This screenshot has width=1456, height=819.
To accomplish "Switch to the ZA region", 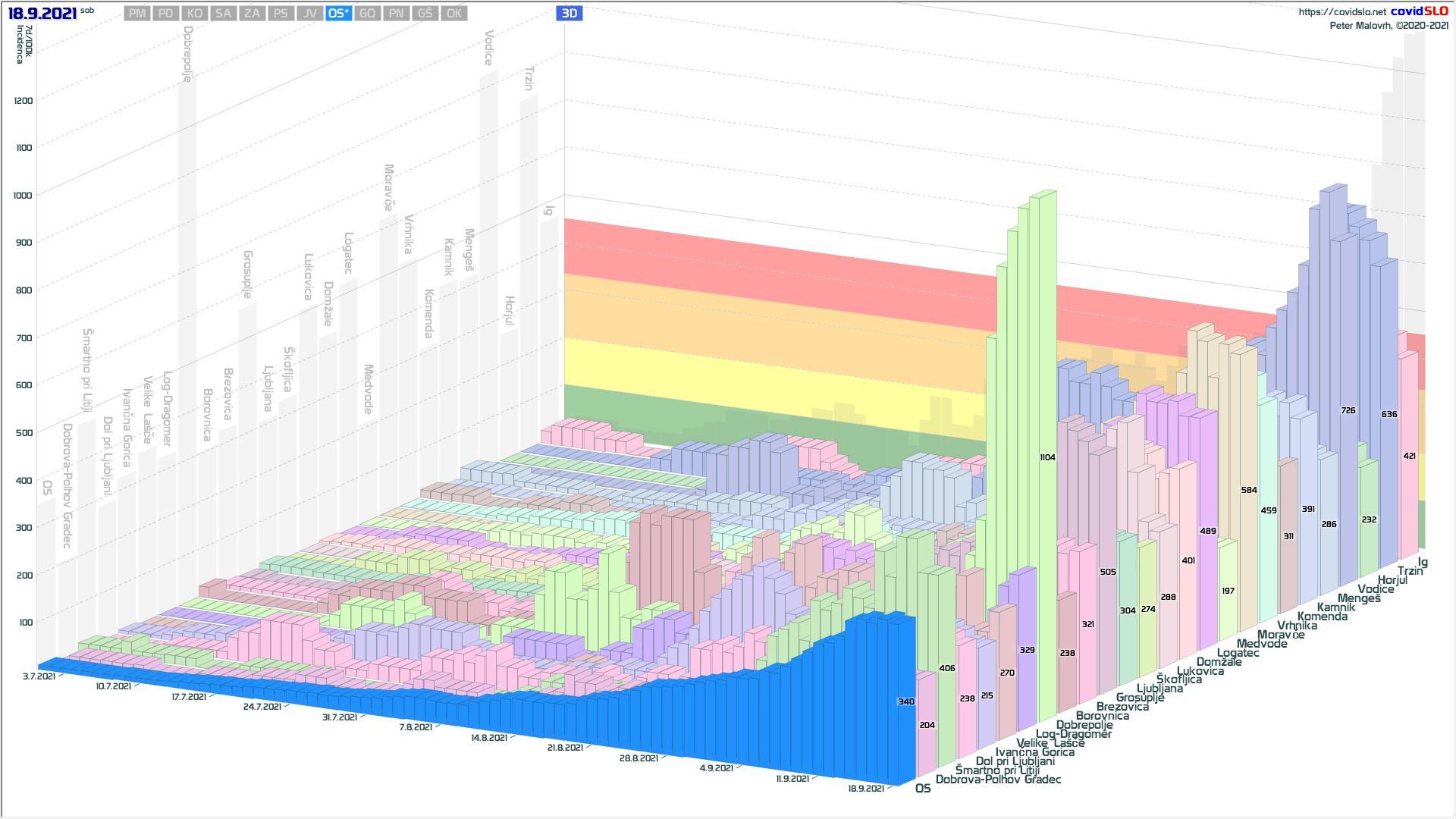I will [x=252, y=14].
